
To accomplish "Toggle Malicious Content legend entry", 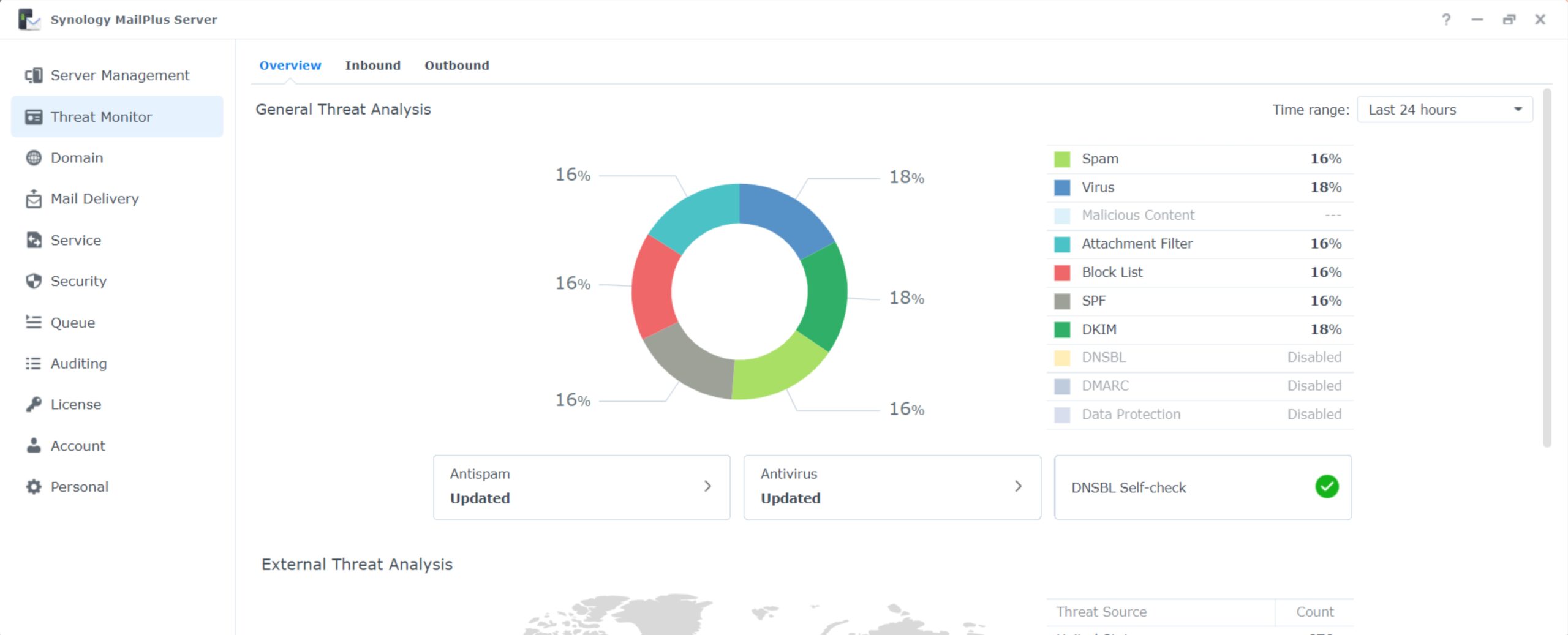I will 1200,216.
